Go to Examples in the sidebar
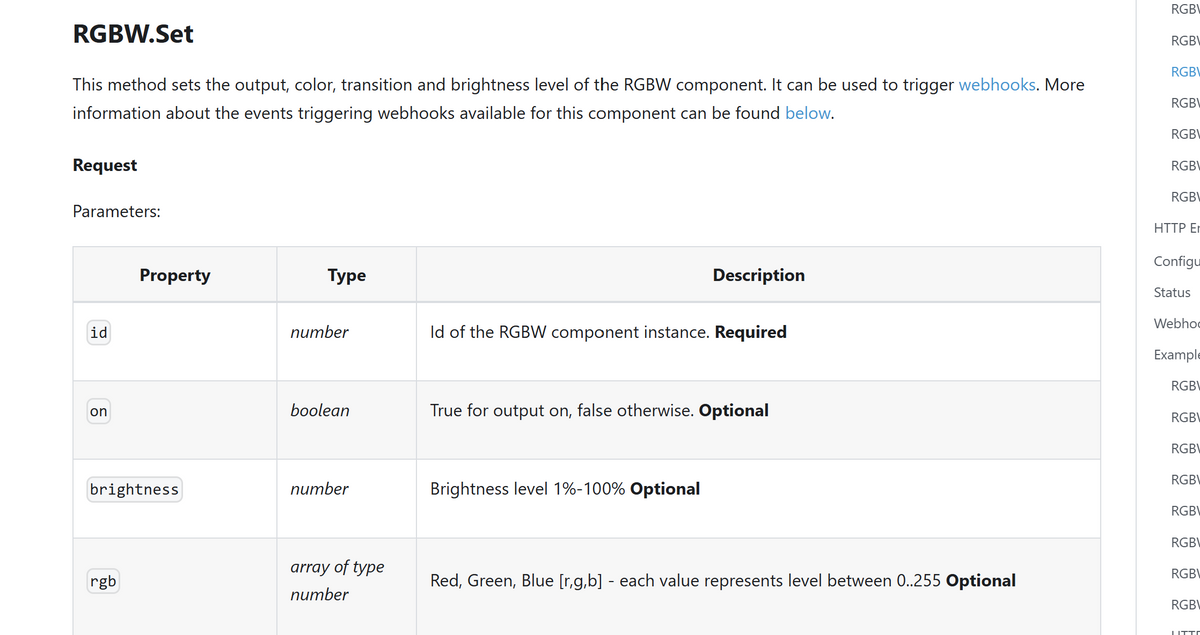Screen dimensions: 1200x635 1176,355
